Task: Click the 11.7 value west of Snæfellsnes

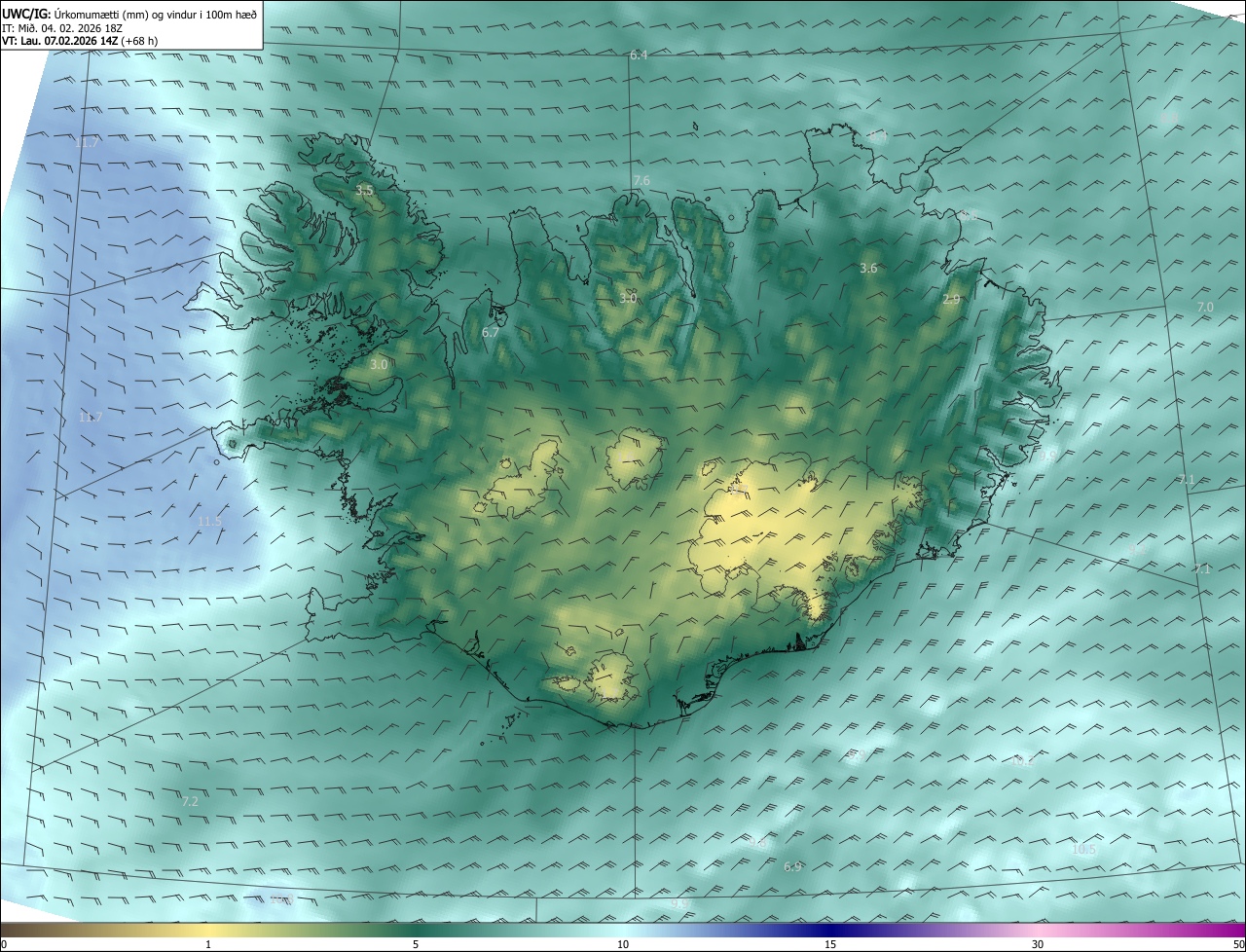Action: [x=91, y=418]
